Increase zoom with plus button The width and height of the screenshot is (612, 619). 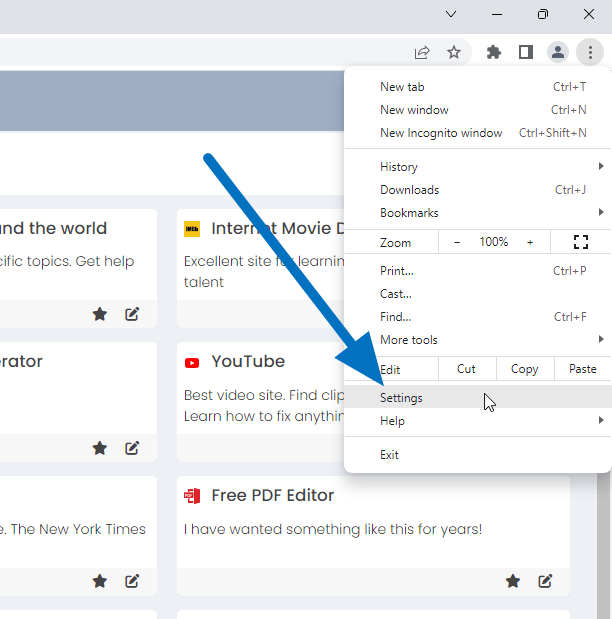point(530,242)
